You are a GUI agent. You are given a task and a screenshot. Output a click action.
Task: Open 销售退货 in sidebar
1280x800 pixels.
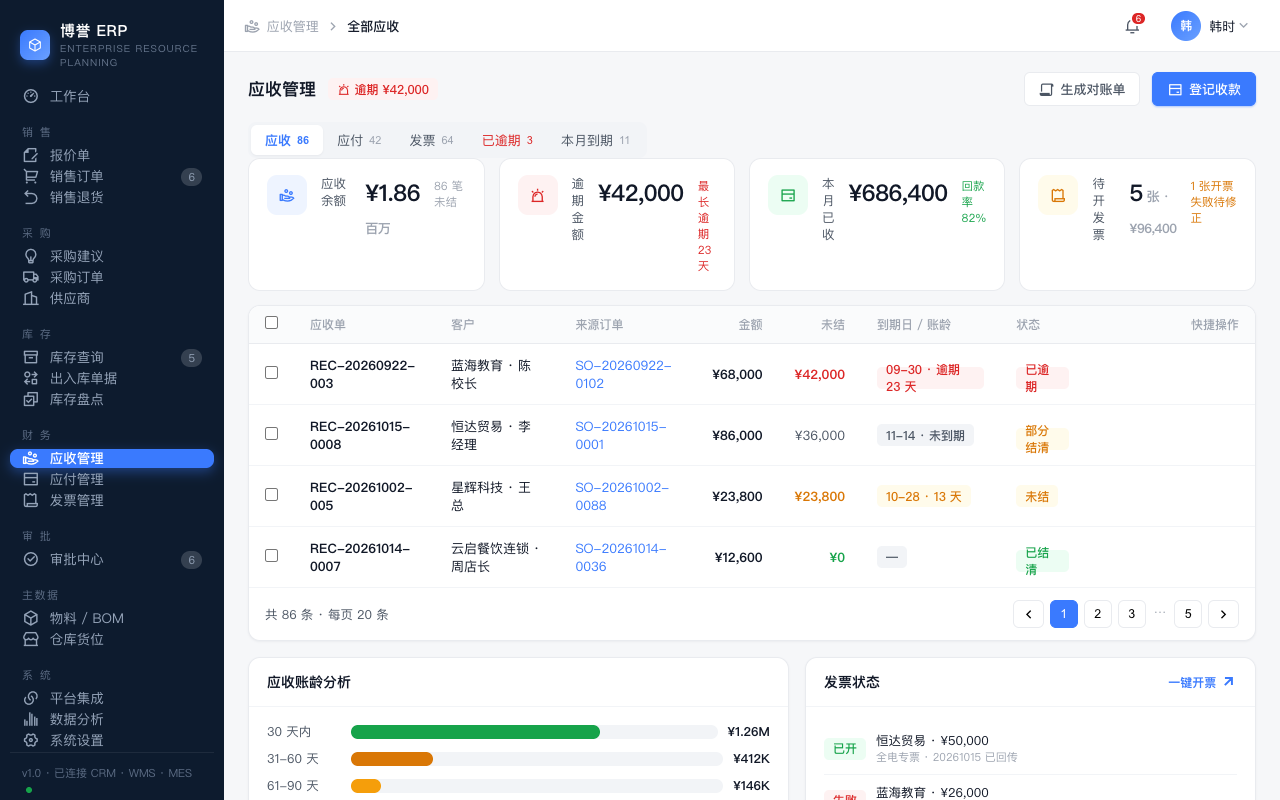(112, 197)
